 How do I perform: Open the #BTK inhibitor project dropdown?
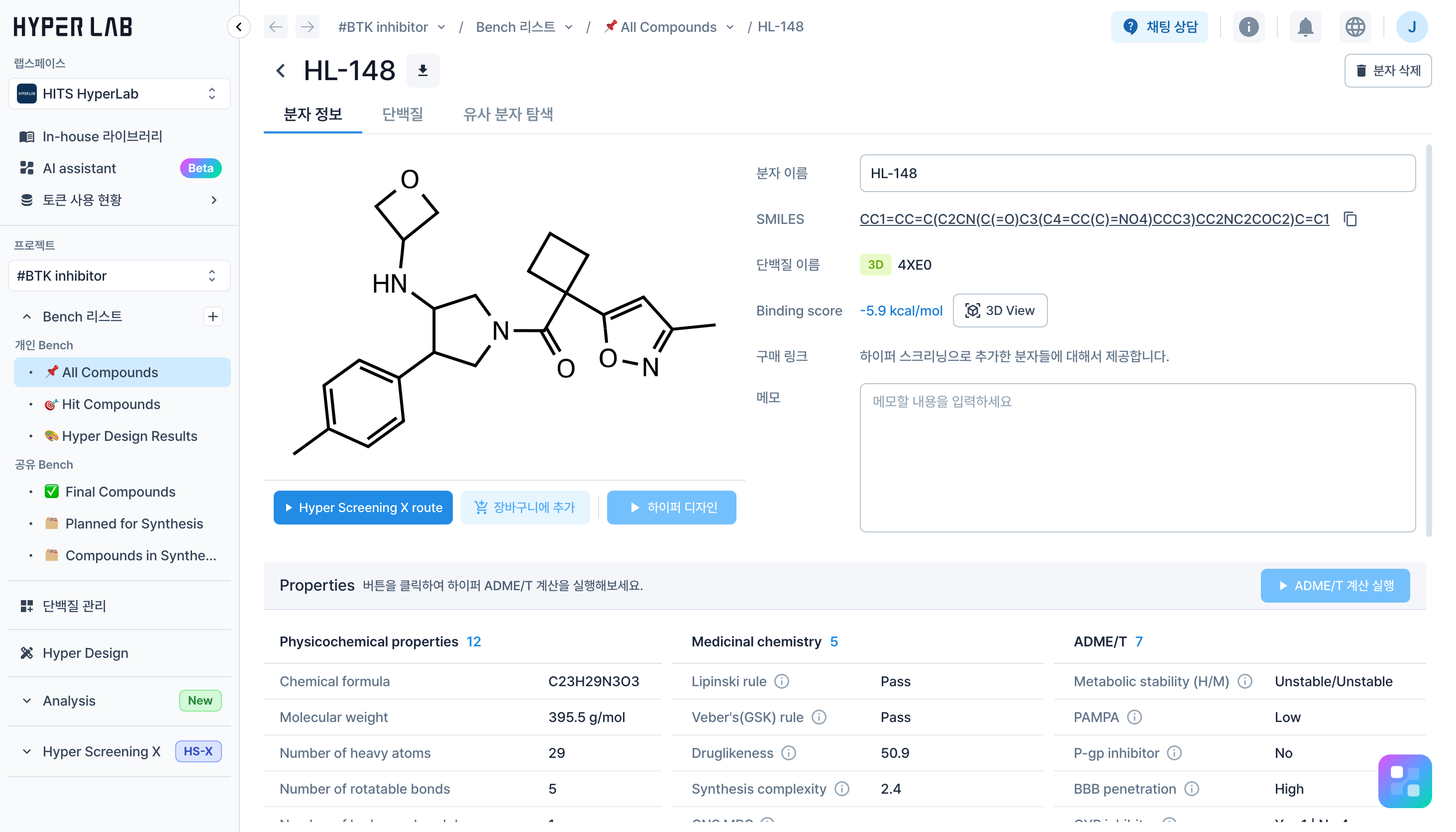coord(119,276)
